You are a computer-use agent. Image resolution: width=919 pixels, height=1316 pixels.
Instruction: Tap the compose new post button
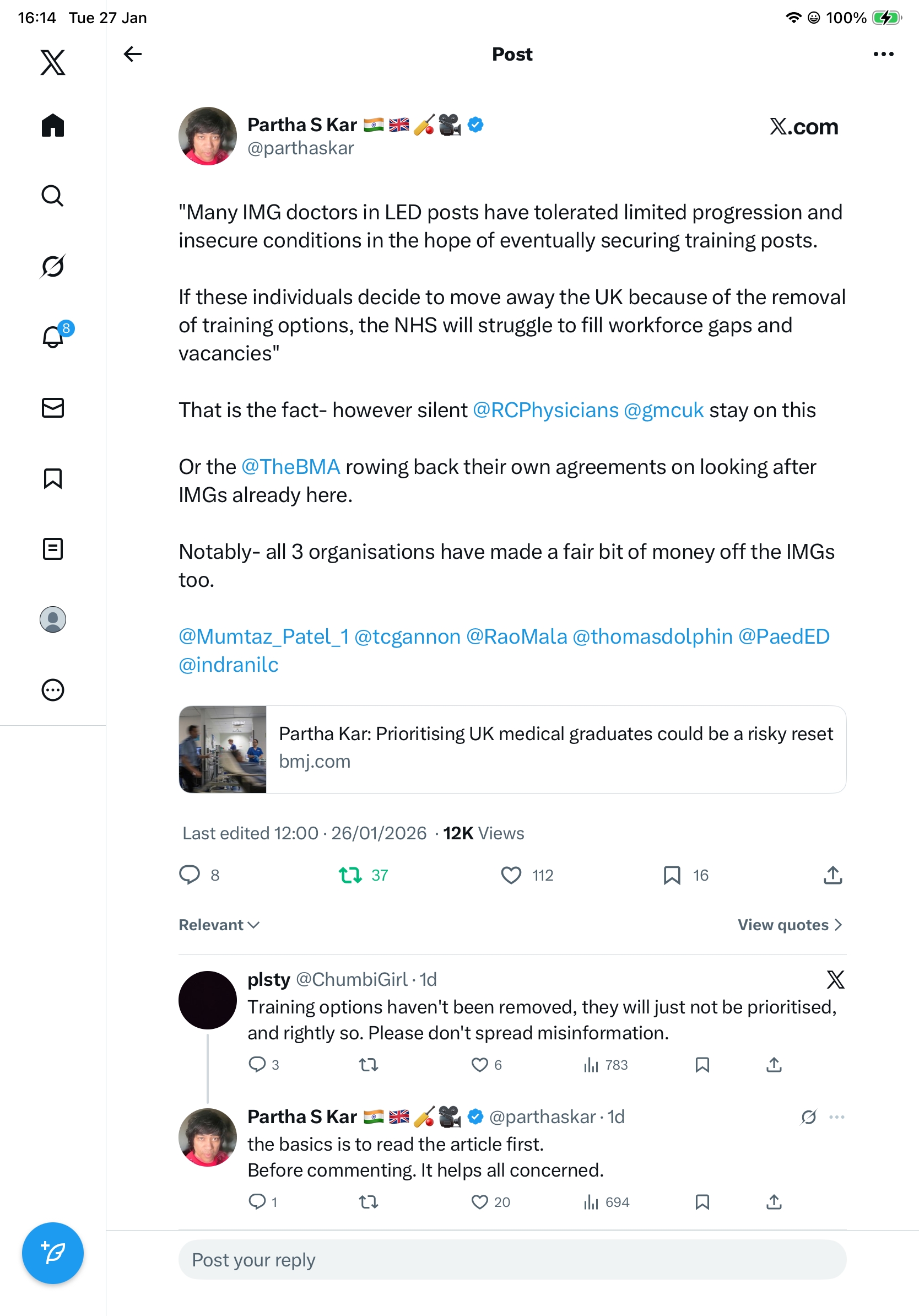(53, 1253)
